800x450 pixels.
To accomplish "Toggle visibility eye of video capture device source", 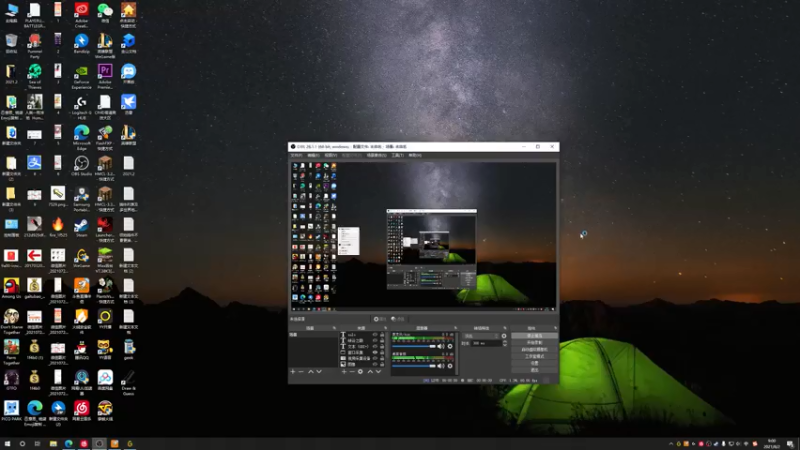I will click(x=375, y=358).
